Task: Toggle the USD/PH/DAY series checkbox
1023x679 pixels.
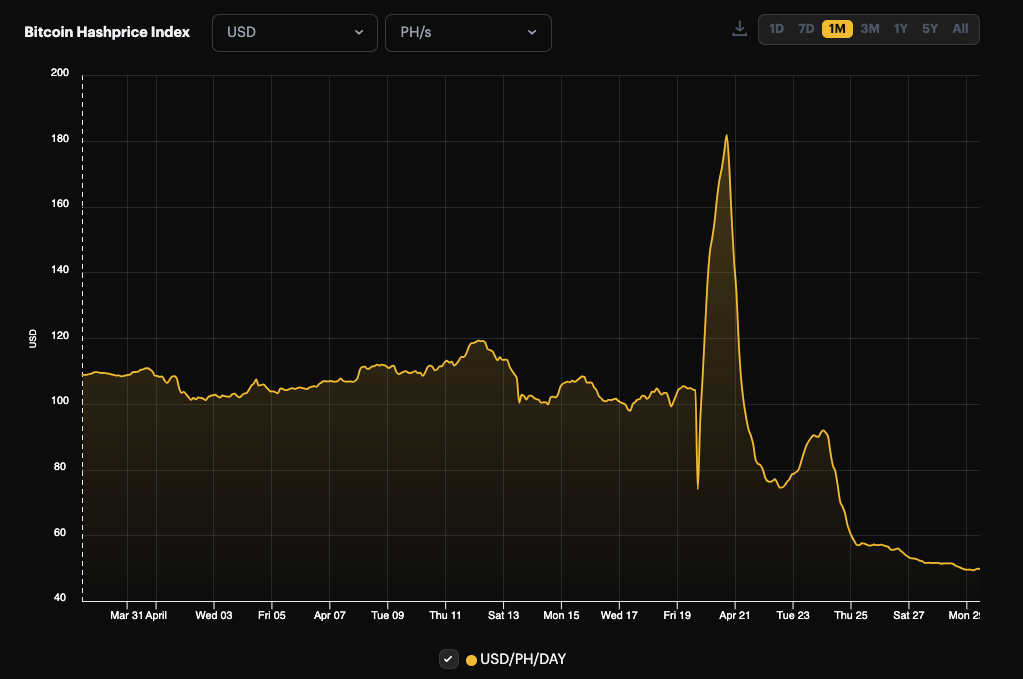Action: [448, 659]
